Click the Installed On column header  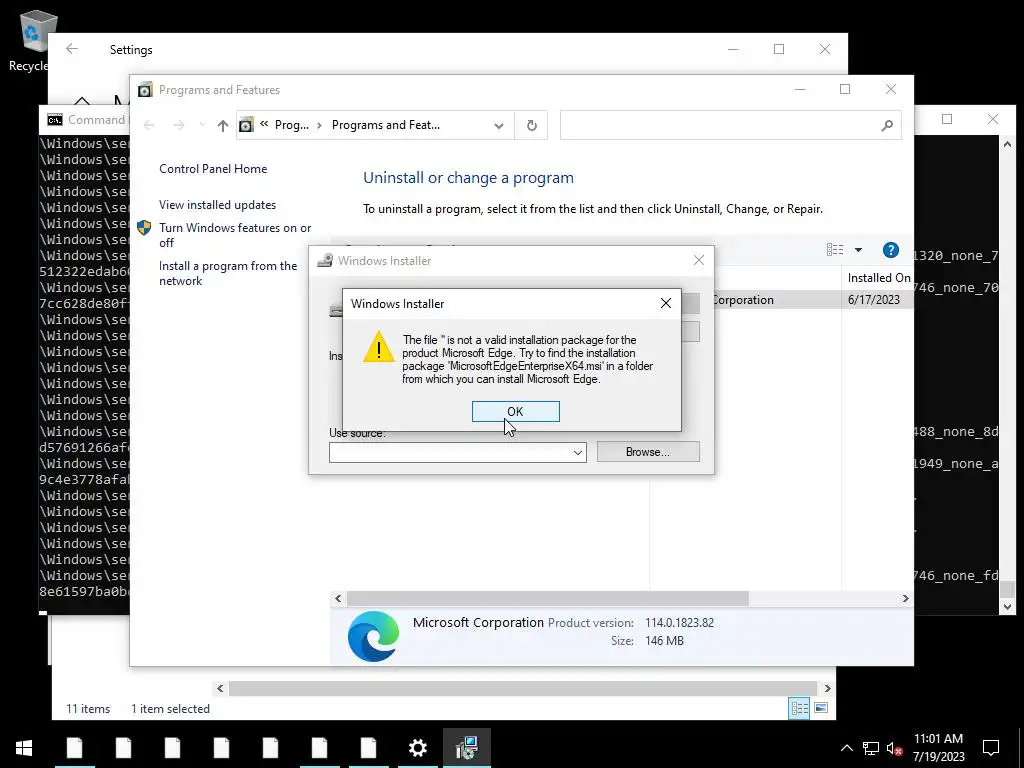click(878, 278)
